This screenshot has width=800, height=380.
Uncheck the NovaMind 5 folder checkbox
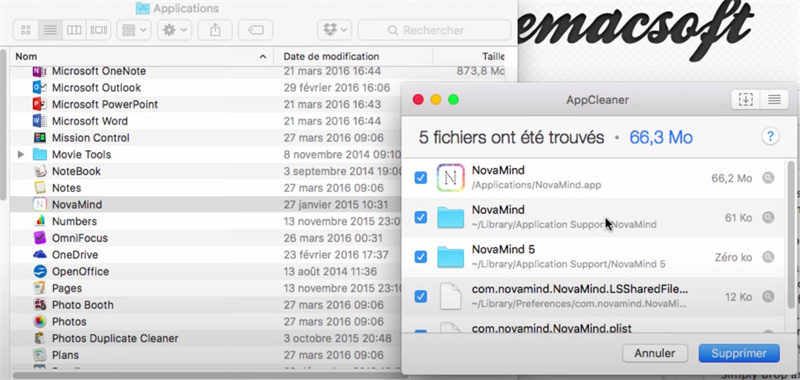420,257
